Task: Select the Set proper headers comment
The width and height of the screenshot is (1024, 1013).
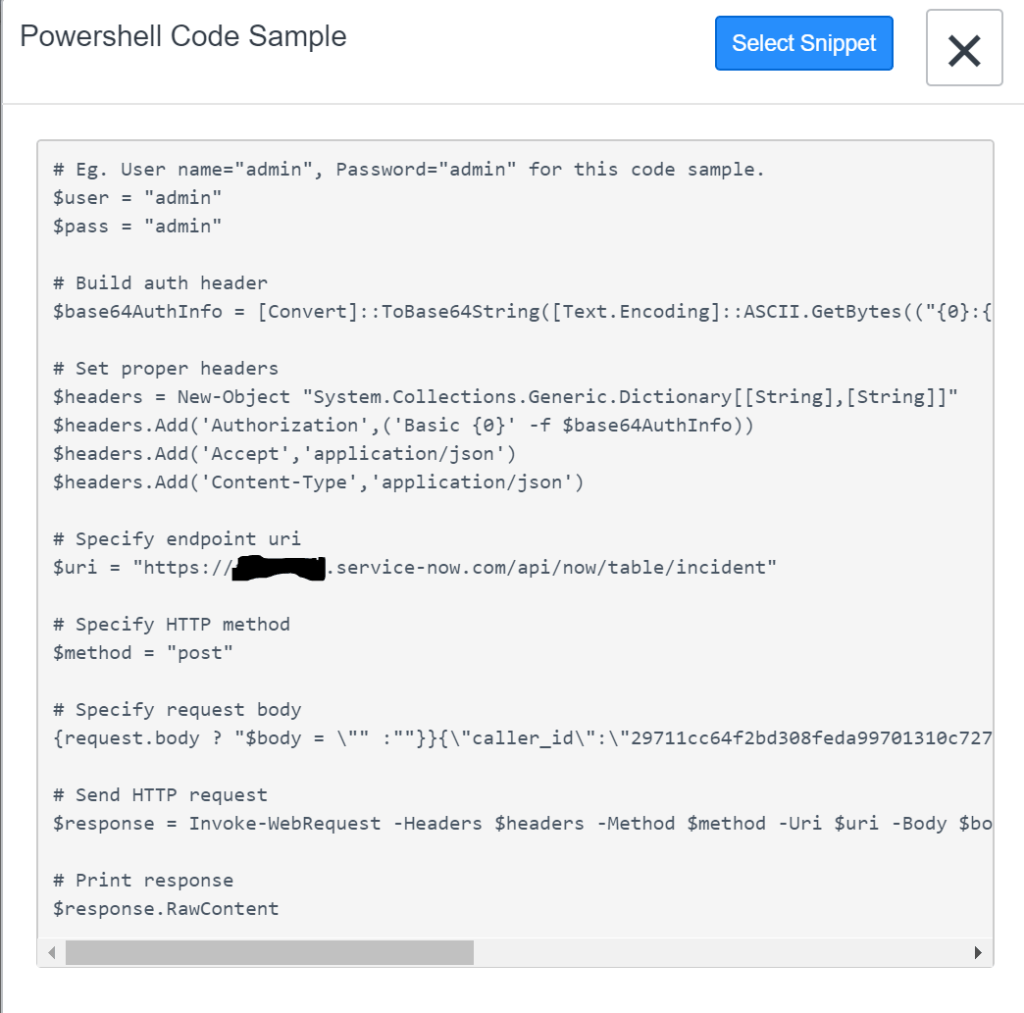Action: tap(165, 368)
